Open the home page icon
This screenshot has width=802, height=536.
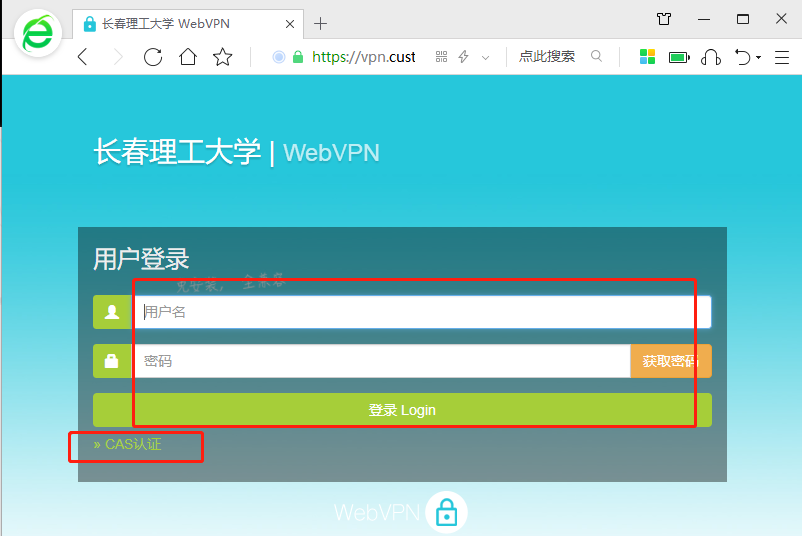tap(188, 56)
